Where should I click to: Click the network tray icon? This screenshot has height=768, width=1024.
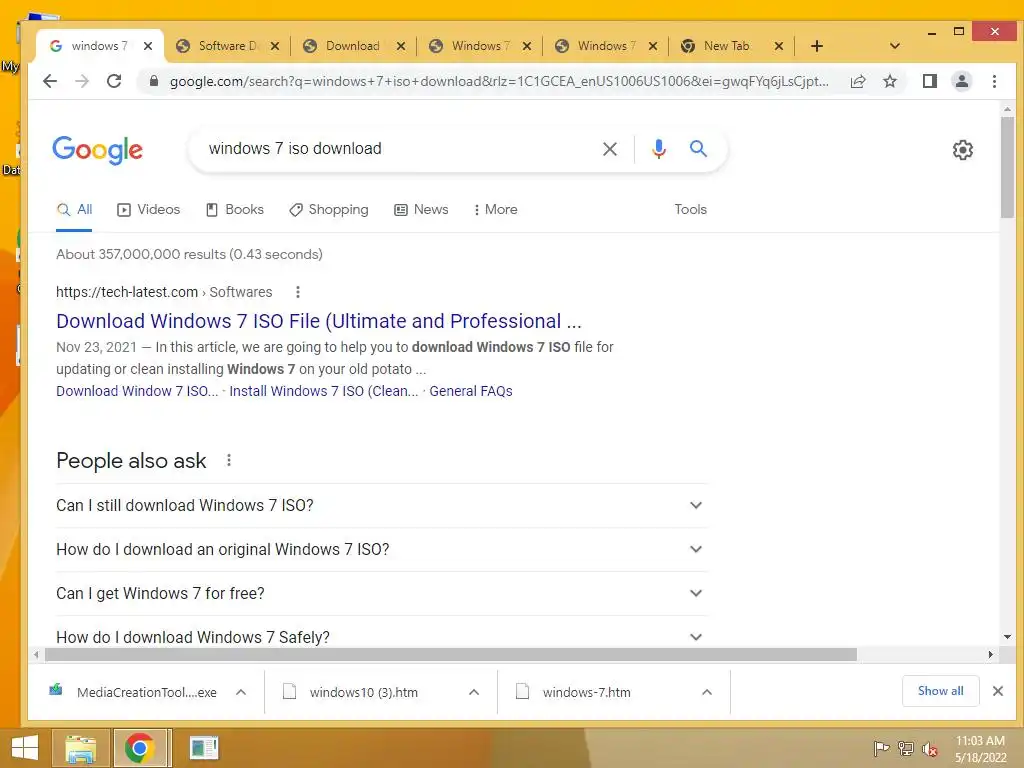tap(906, 748)
